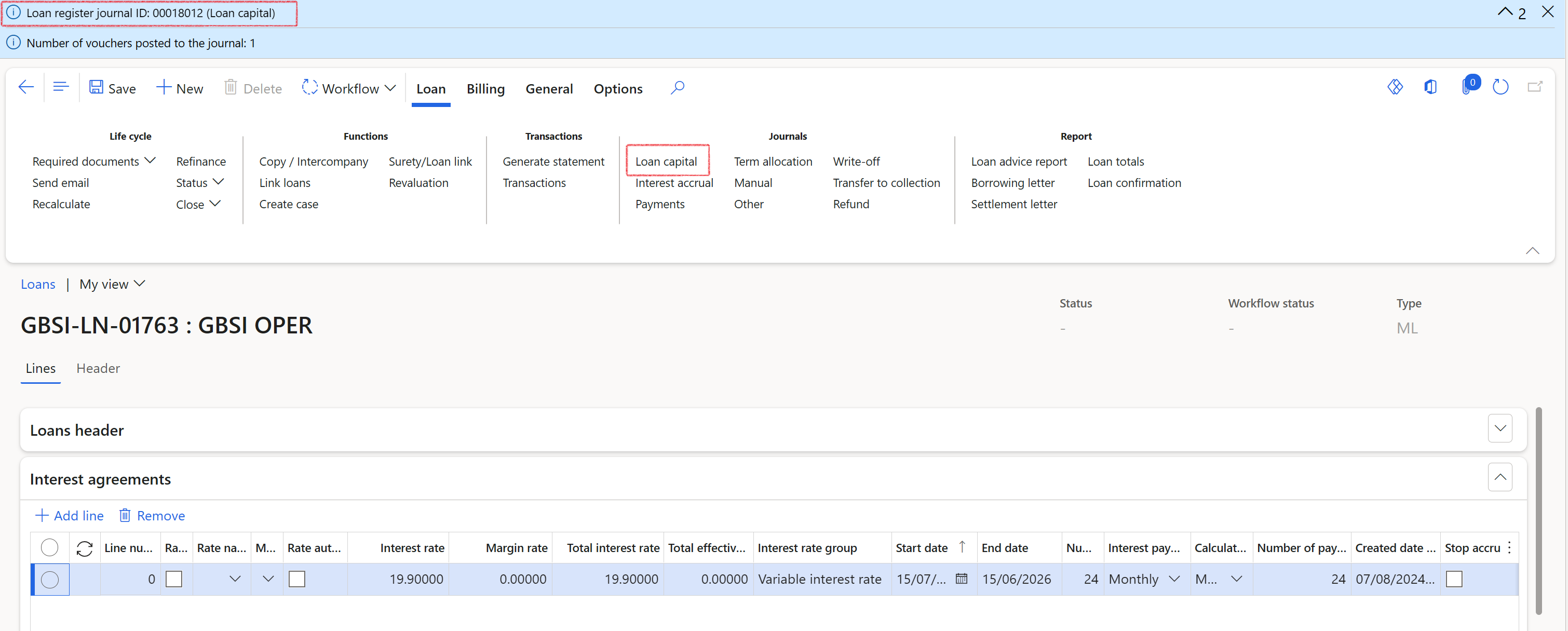The image size is (1568, 631).
Task: Click Refinance
Action: coord(201,162)
